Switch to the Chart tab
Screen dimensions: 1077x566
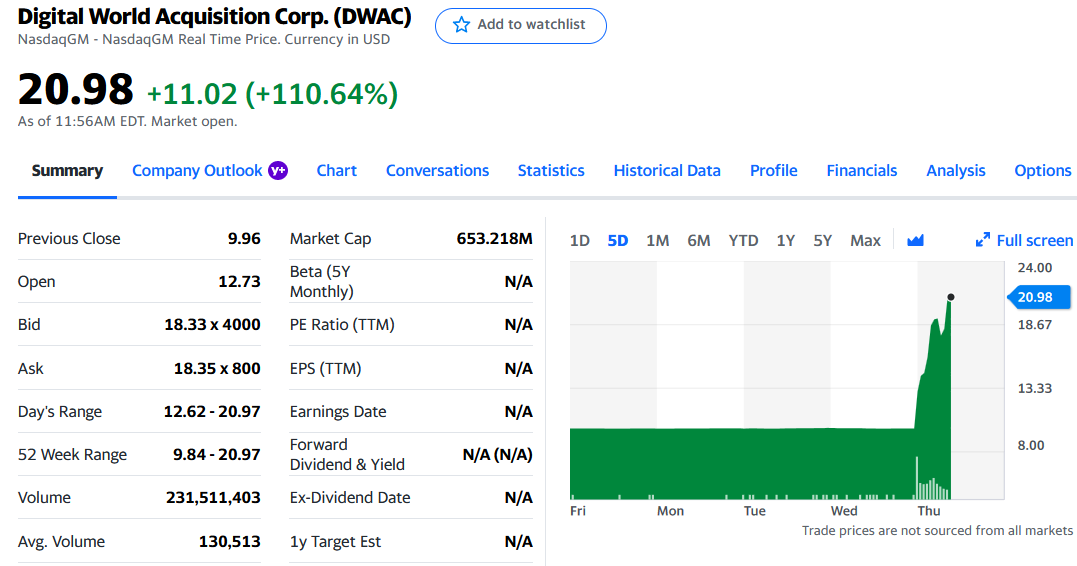(337, 170)
